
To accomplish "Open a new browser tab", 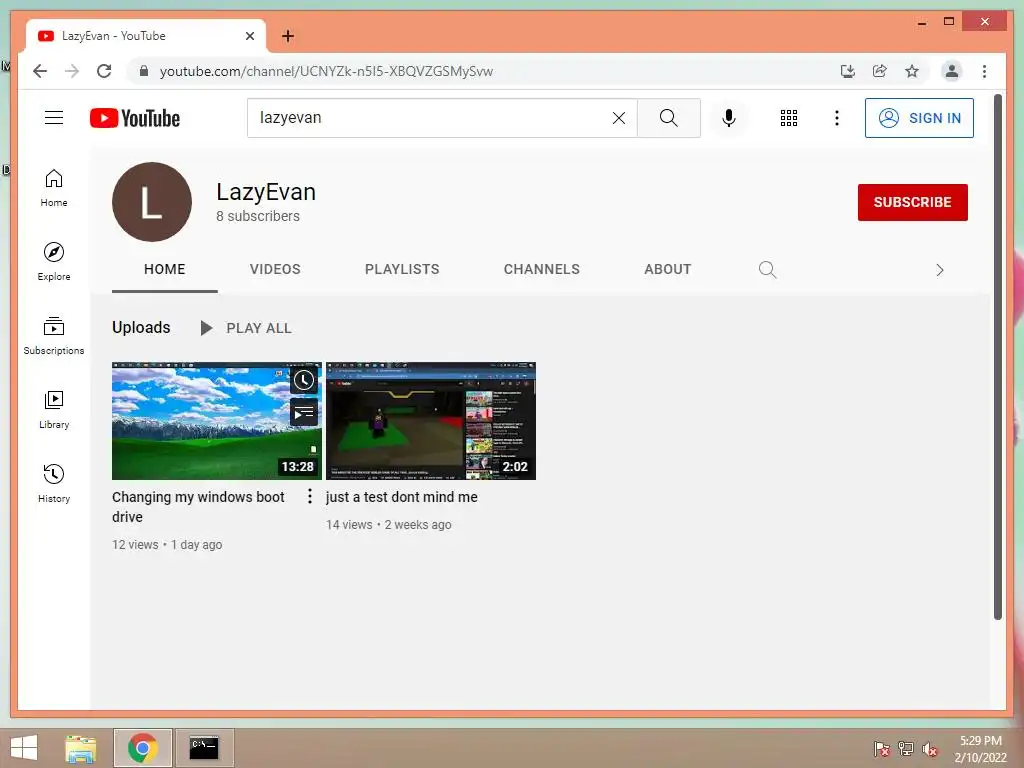I will pos(288,36).
